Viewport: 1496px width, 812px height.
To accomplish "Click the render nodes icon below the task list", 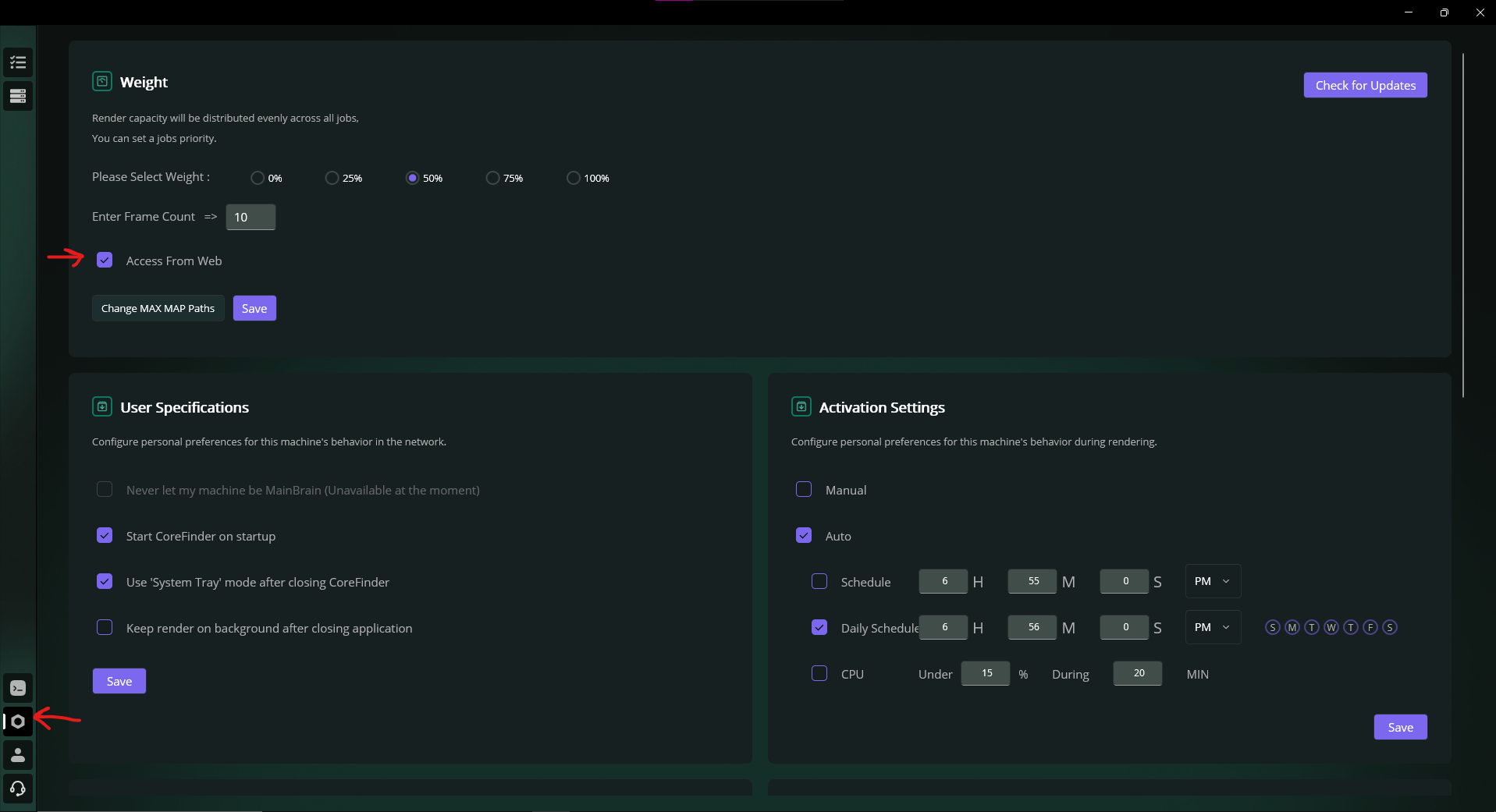I will pos(18,96).
